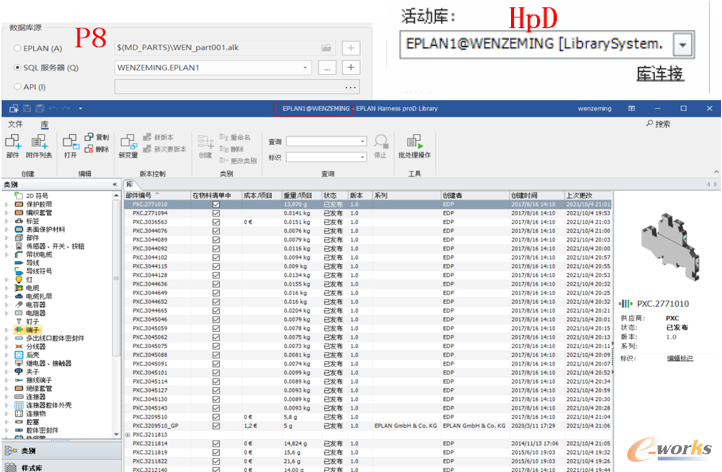722x472 pixels.
Task: Open the 文件 menu
Action: coord(15,124)
